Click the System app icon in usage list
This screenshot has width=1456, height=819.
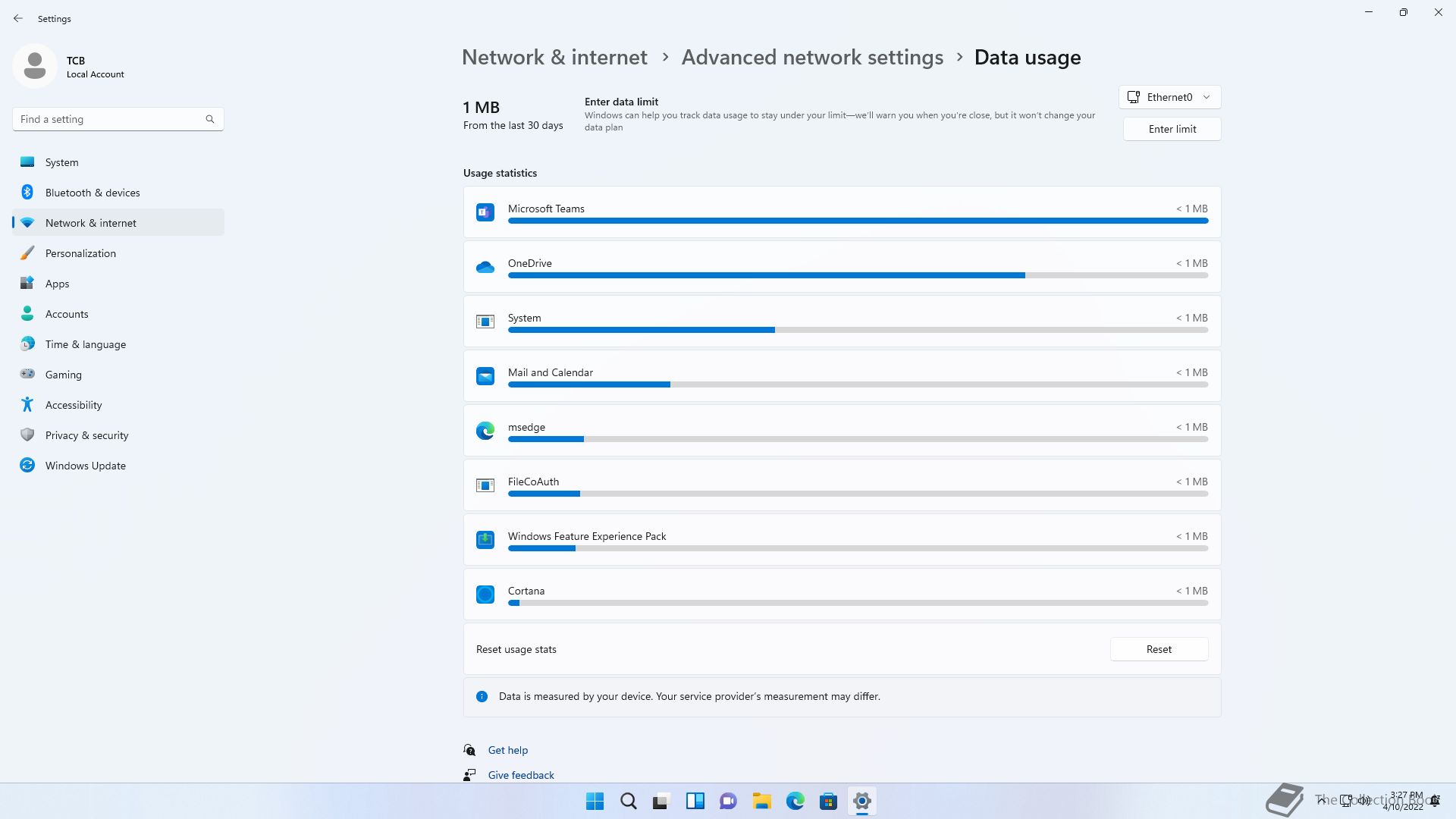pos(485,322)
